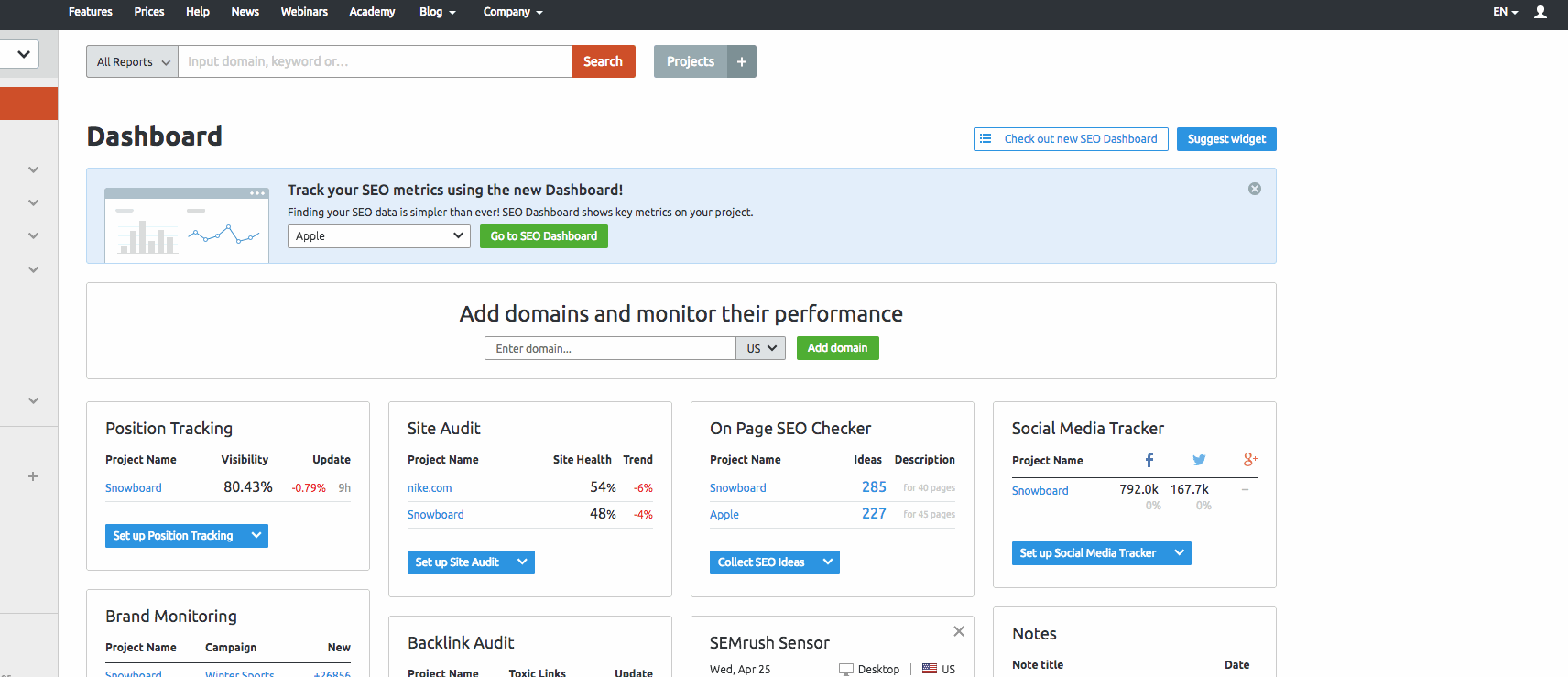The width and height of the screenshot is (1568, 677).
Task: Click the 167.7k Twitter audience value
Action: coord(1190,489)
